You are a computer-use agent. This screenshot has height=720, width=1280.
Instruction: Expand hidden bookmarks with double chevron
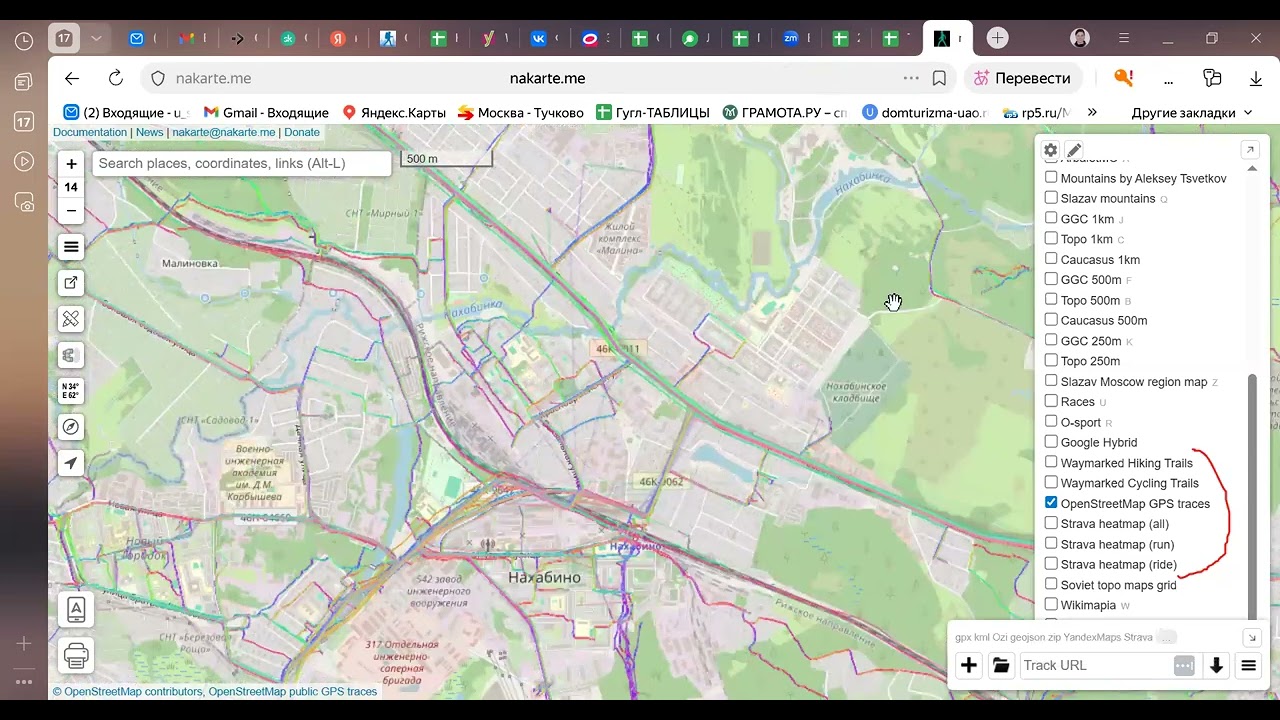[1092, 113]
